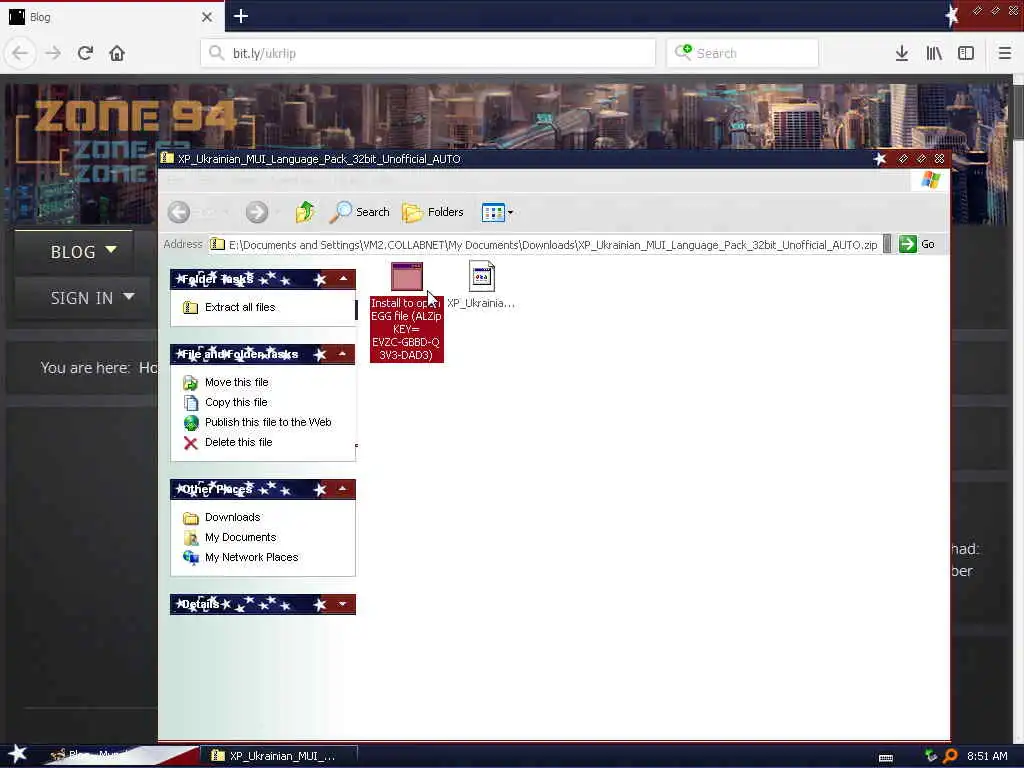Click the Publish to Web globe icon
Image resolution: width=1024 pixels, height=768 pixels.
tap(190, 423)
